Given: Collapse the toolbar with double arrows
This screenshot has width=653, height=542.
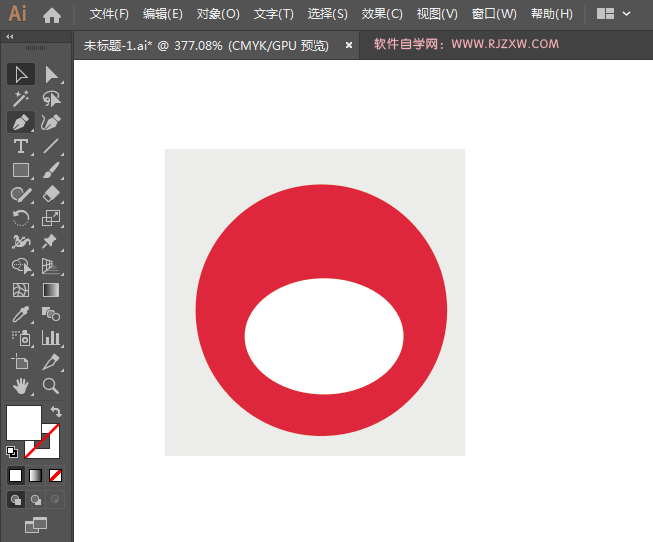Looking at the screenshot, I should [10, 37].
